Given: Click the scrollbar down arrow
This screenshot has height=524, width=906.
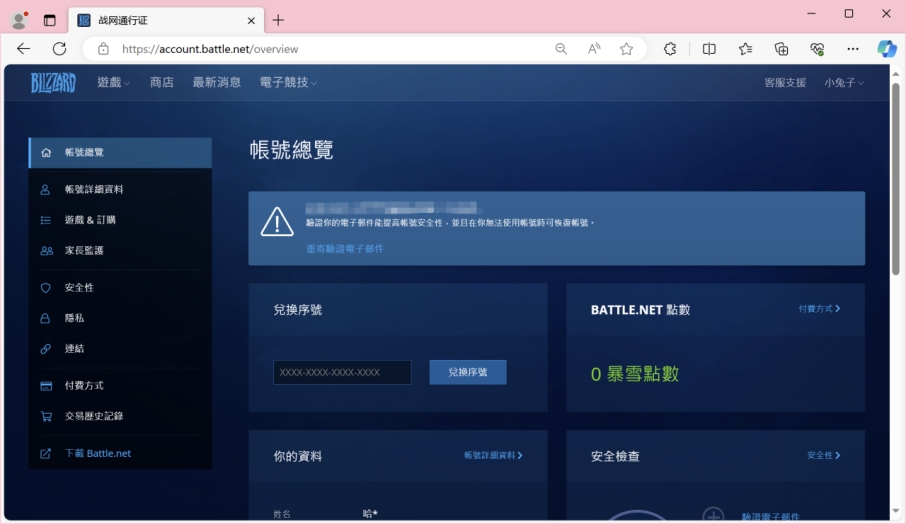Looking at the screenshot, I should pyautogui.click(x=896, y=511).
